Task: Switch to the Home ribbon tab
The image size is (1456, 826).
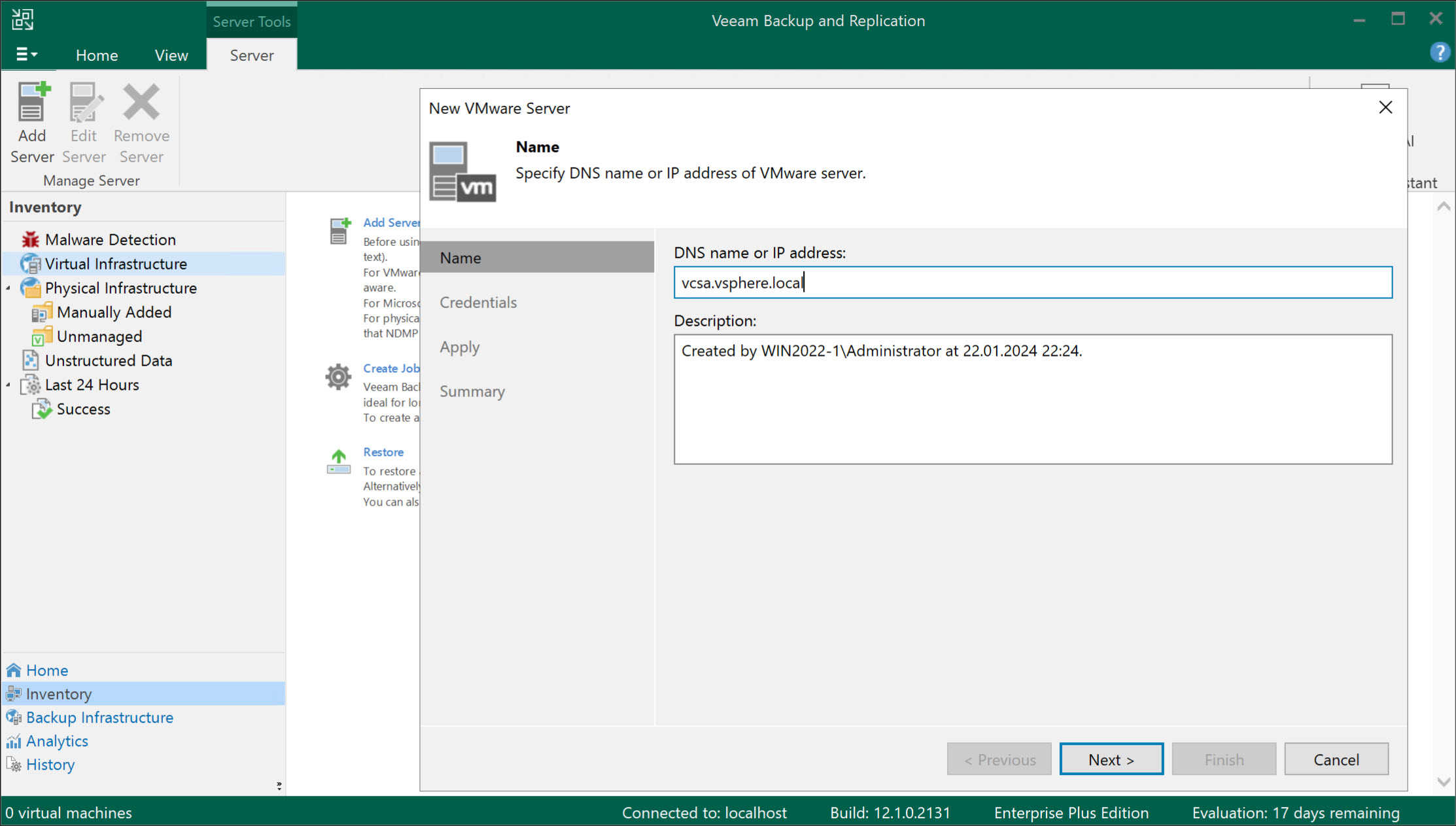Action: pos(97,56)
